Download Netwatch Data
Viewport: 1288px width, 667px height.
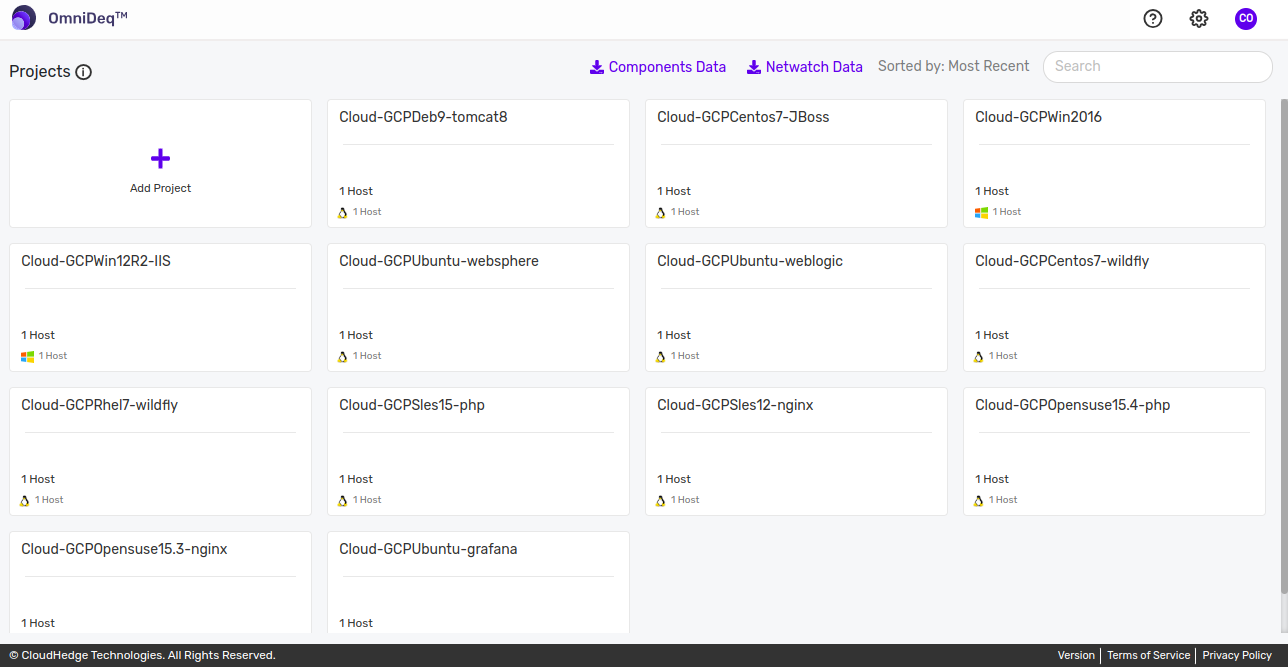[x=805, y=67]
